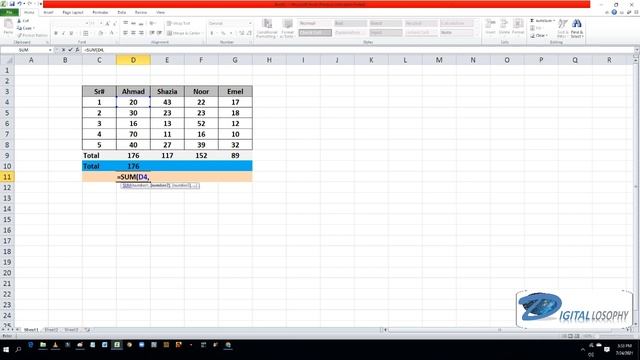Click the cell with value 117
The width and height of the screenshot is (640, 360).
click(167, 156)
